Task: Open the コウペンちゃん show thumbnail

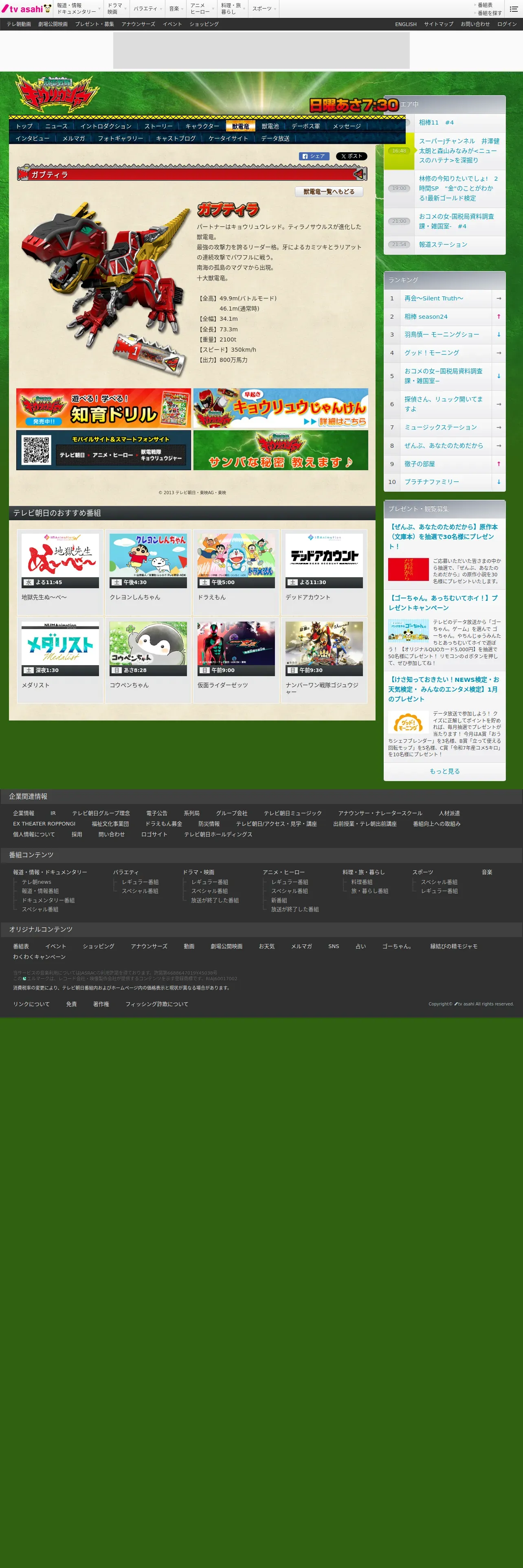Action: (x=148, y=648)
